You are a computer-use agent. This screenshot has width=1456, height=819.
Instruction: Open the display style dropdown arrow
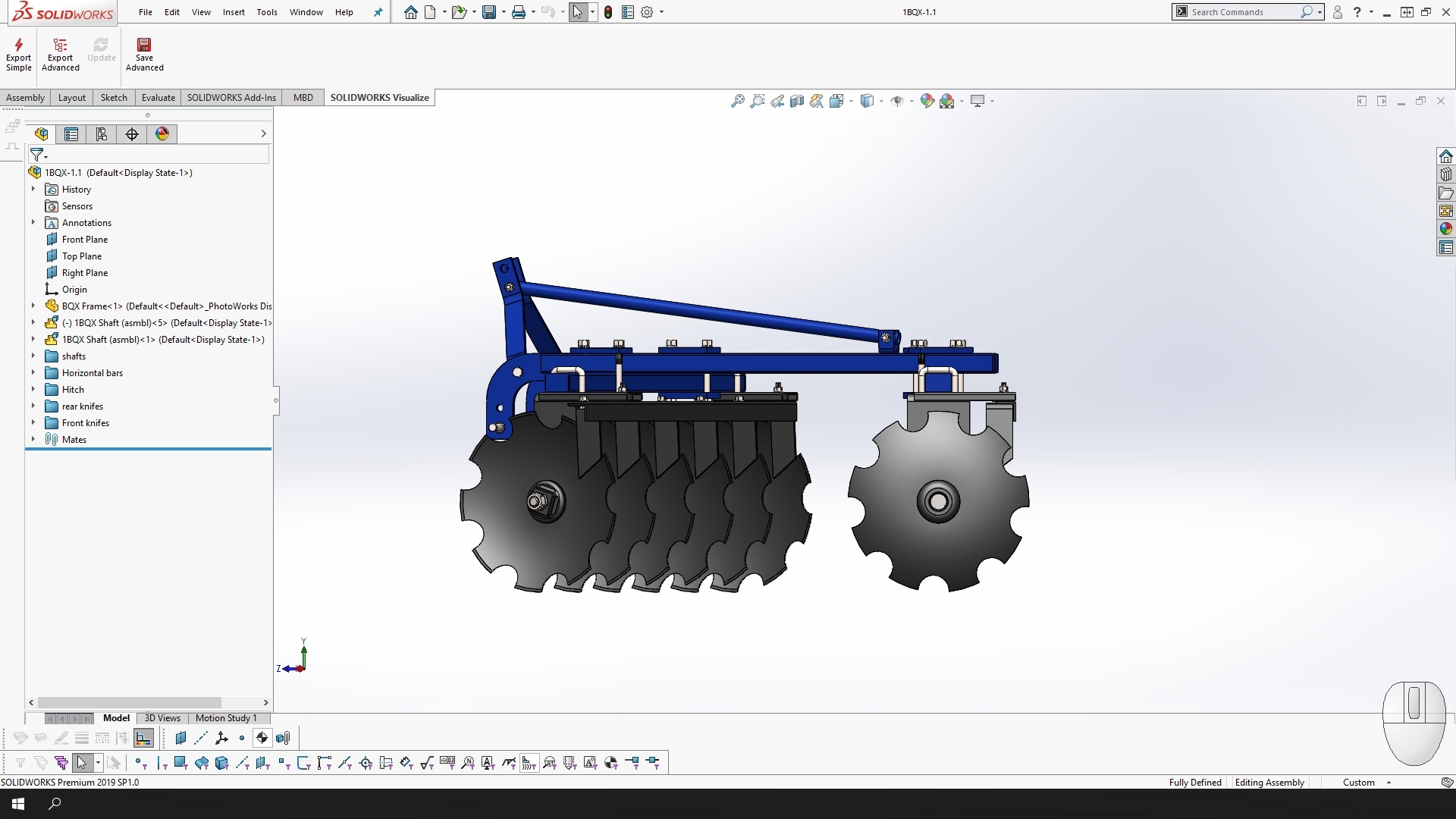point(881,101)
